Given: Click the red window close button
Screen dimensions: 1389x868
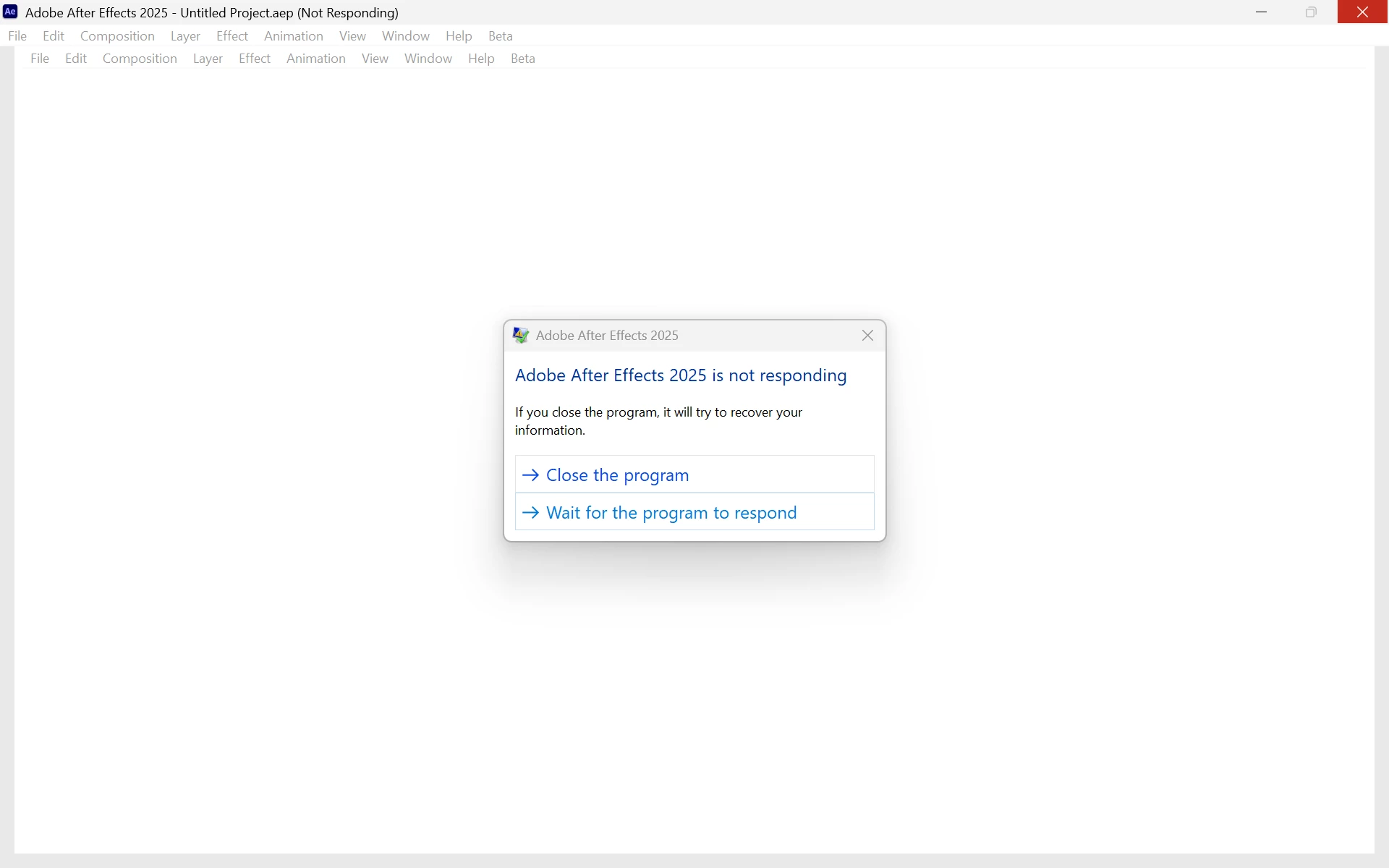Looking at the screenshot, I should (x=1362, y=12).
